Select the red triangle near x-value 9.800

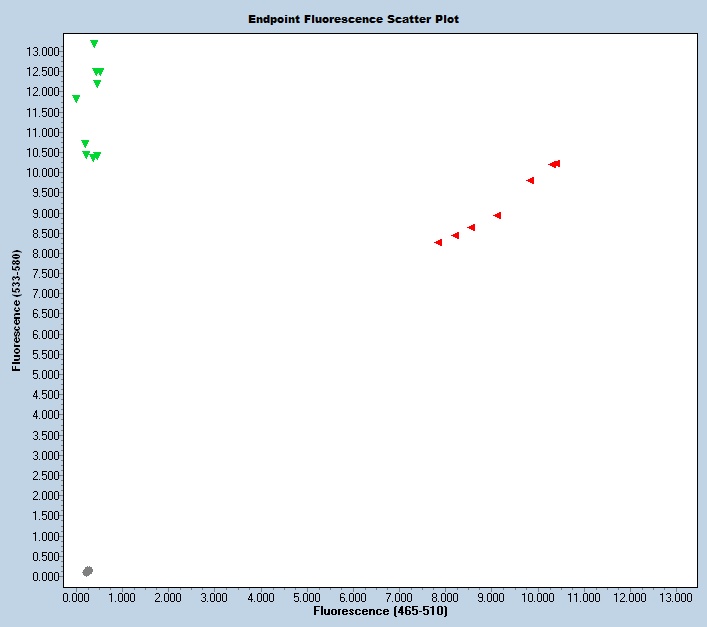[530, 180]
